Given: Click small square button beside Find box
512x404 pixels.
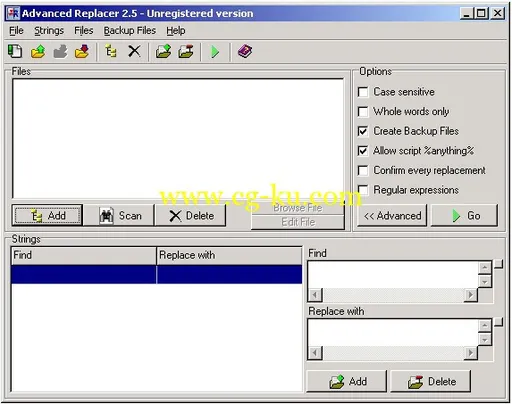Looking at the screenshot, I should click(498, 264).
